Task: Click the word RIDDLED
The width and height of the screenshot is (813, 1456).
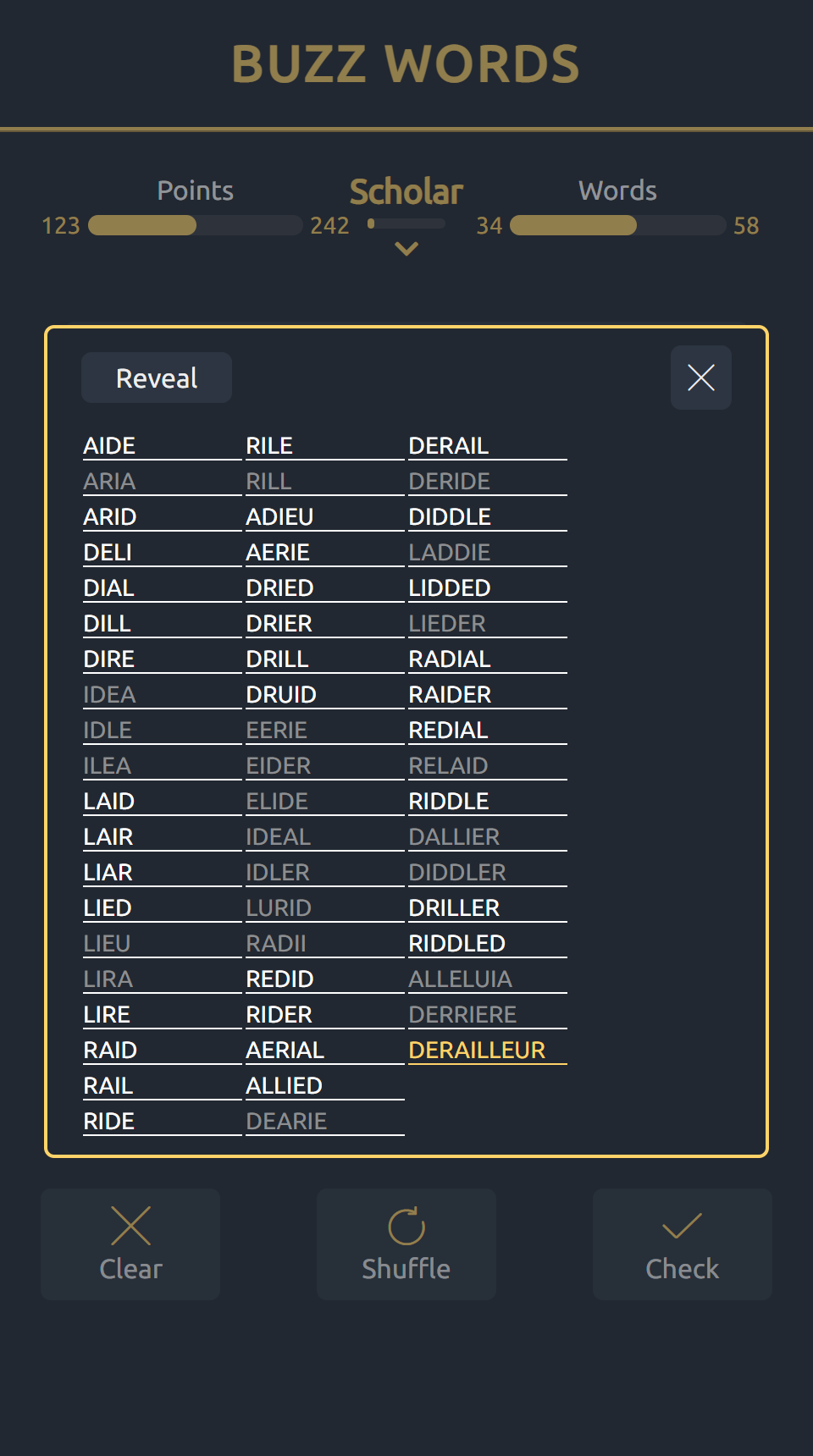Action: point(456,943)
